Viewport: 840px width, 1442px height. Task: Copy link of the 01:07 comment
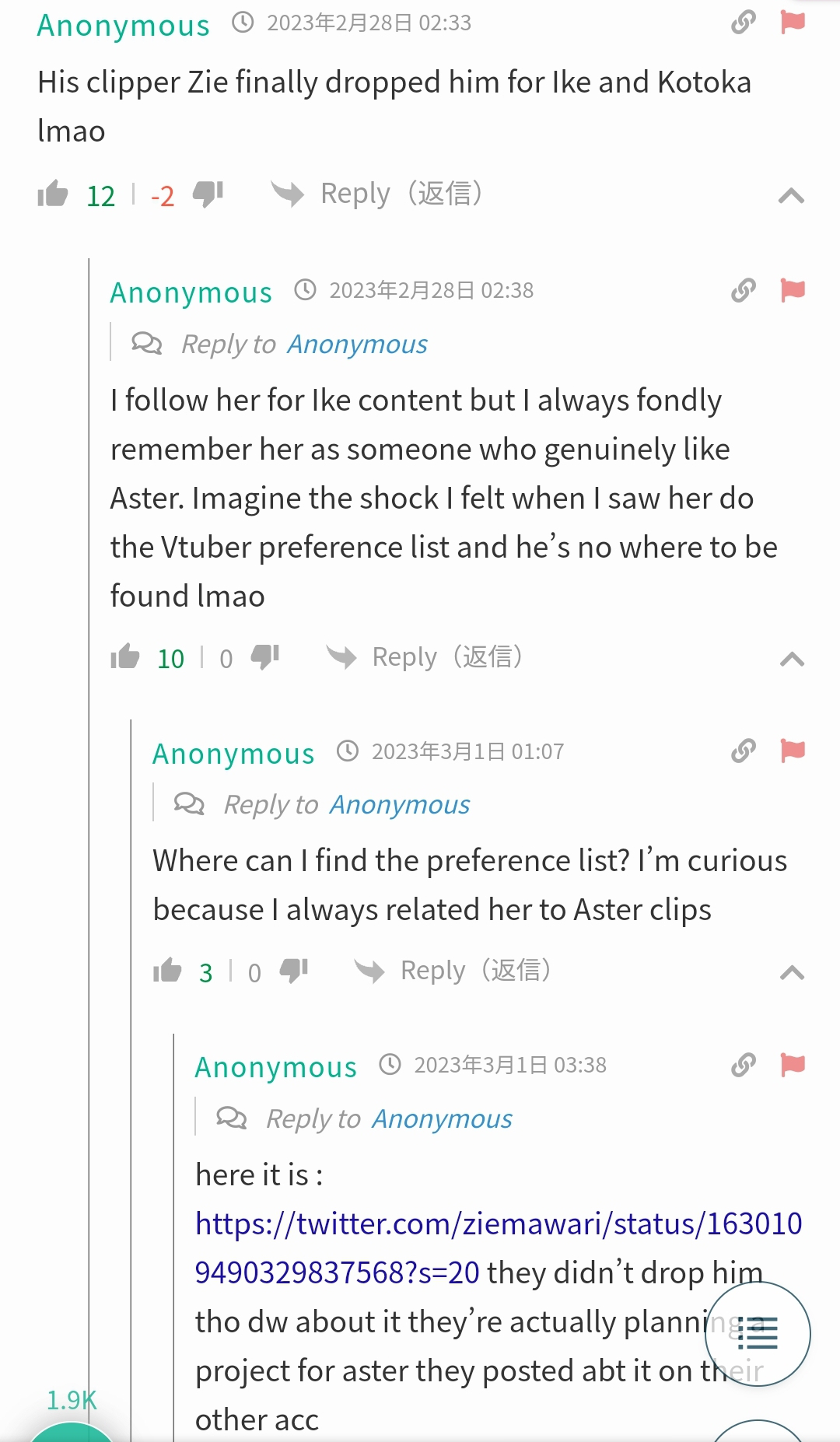[744, 751]
